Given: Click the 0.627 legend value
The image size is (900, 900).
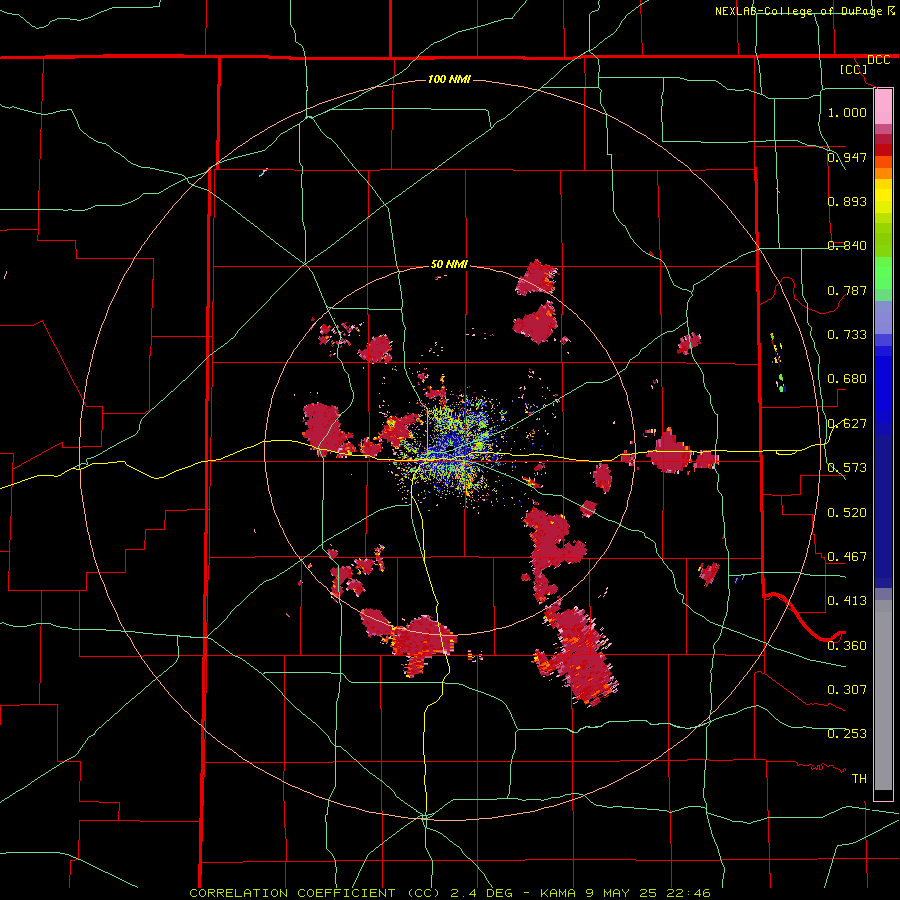Looking at the screenshot, I should (847, 424).
